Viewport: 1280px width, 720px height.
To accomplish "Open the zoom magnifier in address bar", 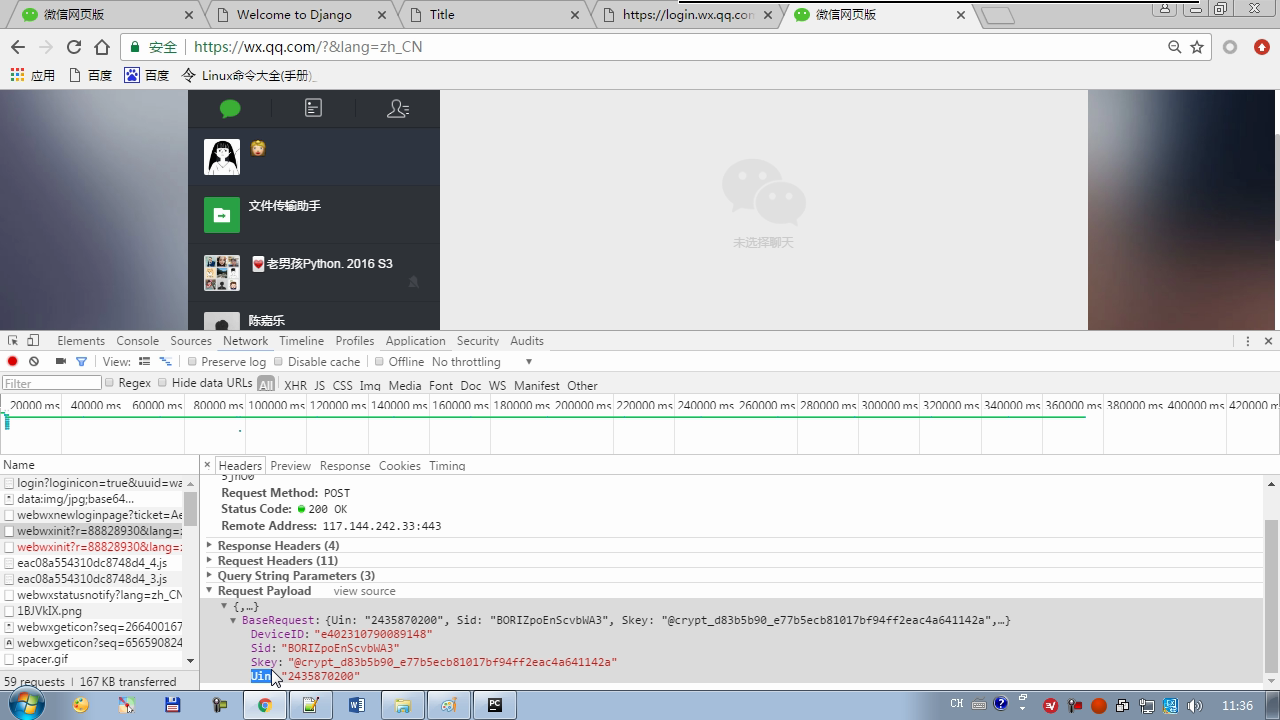I will point(1175,47).
